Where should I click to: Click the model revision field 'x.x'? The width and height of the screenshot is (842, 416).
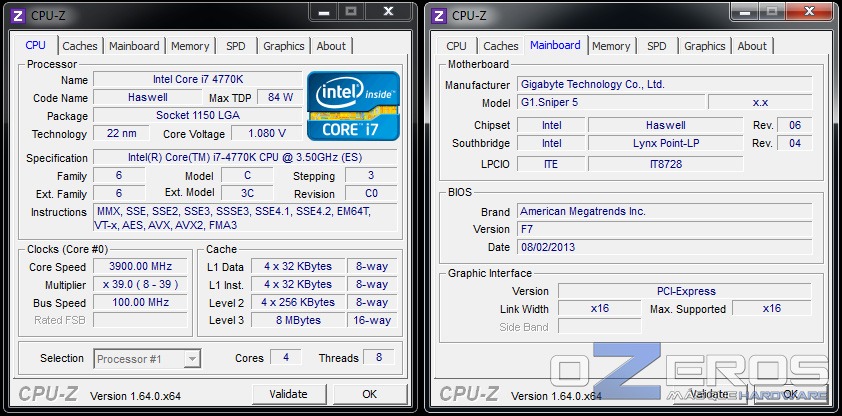tap(760, 102)
